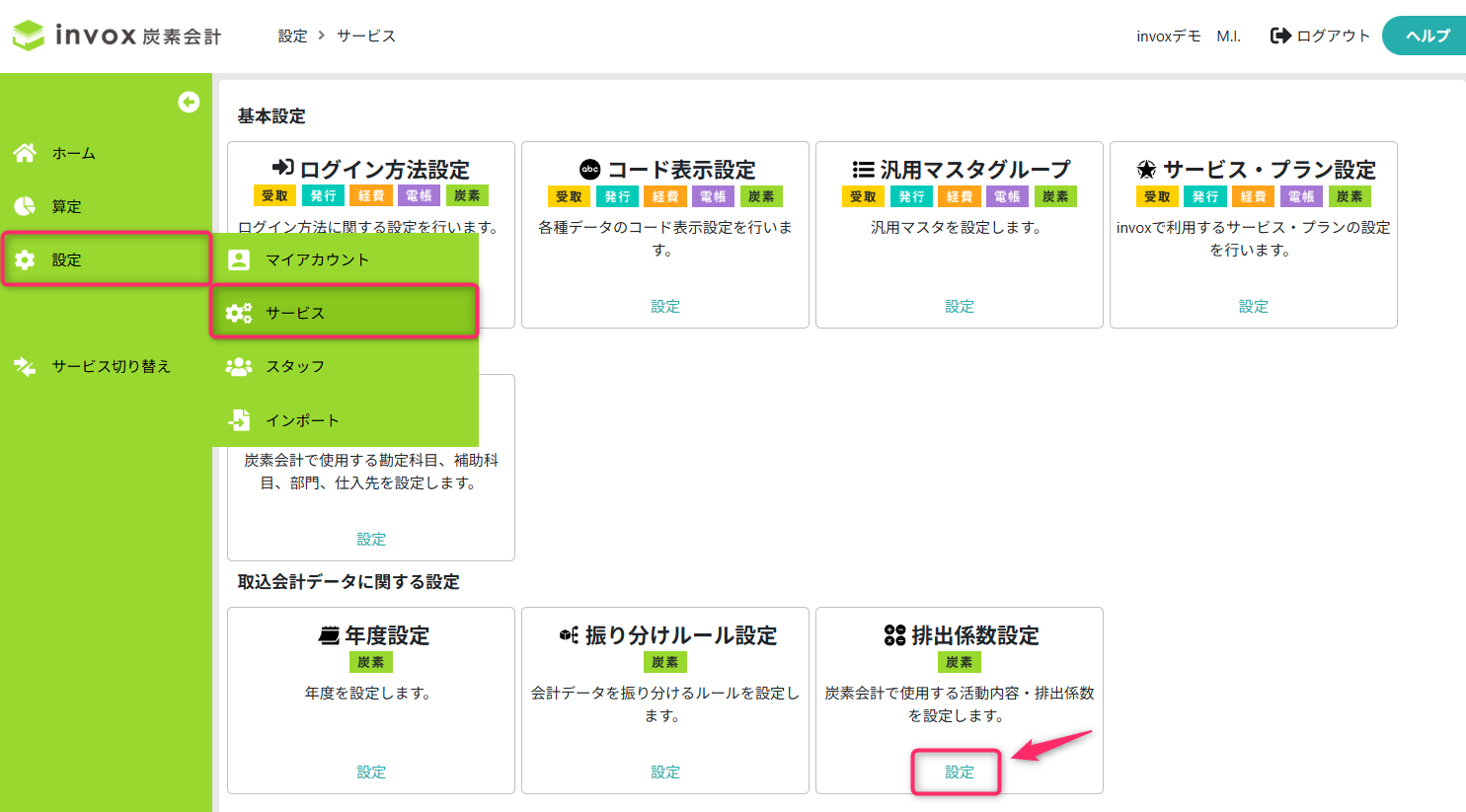Click the 排出係数設定 grid icon

pyautogui.click(x=894, y=635)
